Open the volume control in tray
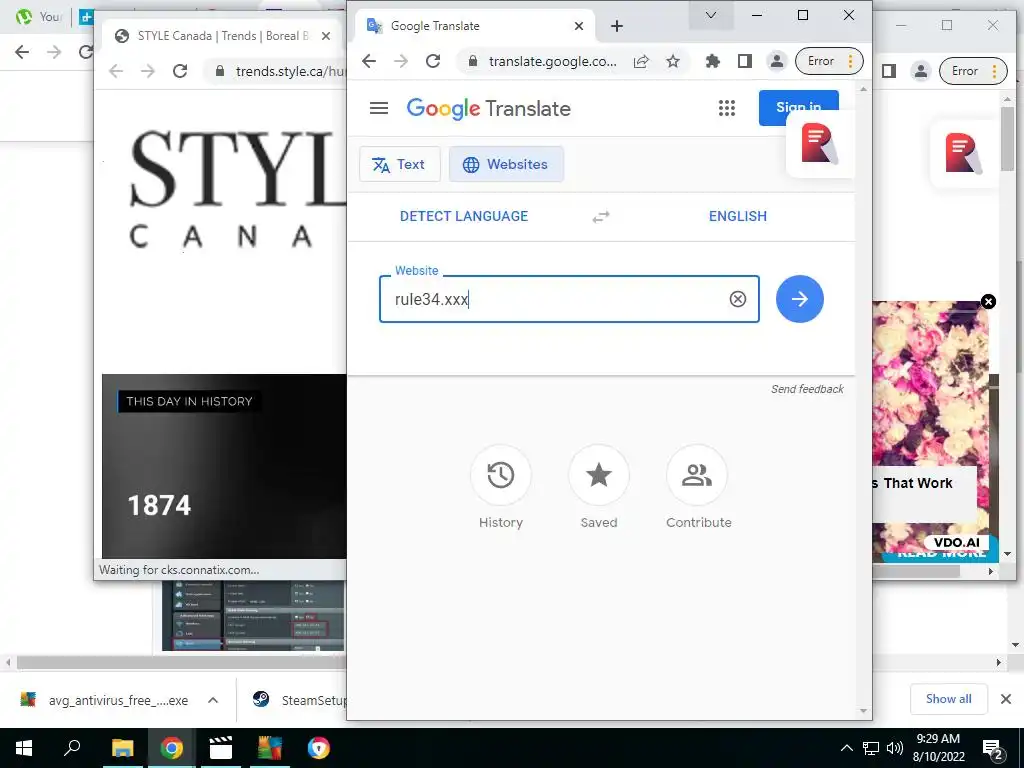This screenshot has height=768, width=1024. click(x=895, y=748)
